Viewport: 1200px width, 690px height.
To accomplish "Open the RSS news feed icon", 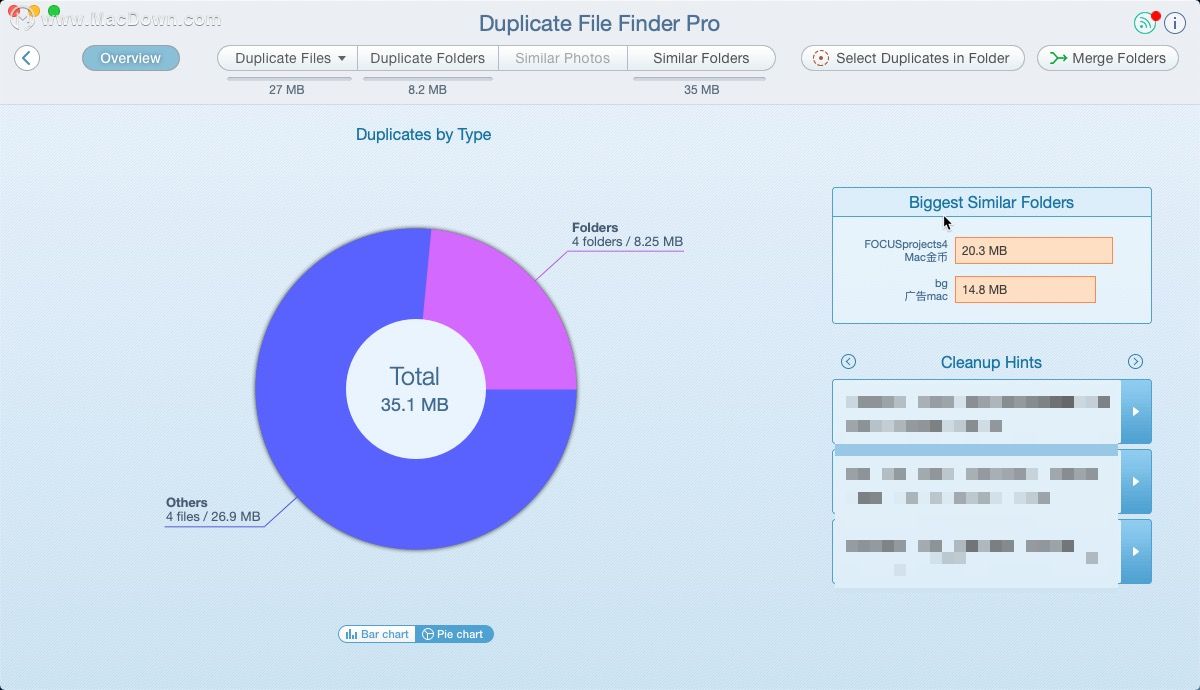I will click(1145, 23).
